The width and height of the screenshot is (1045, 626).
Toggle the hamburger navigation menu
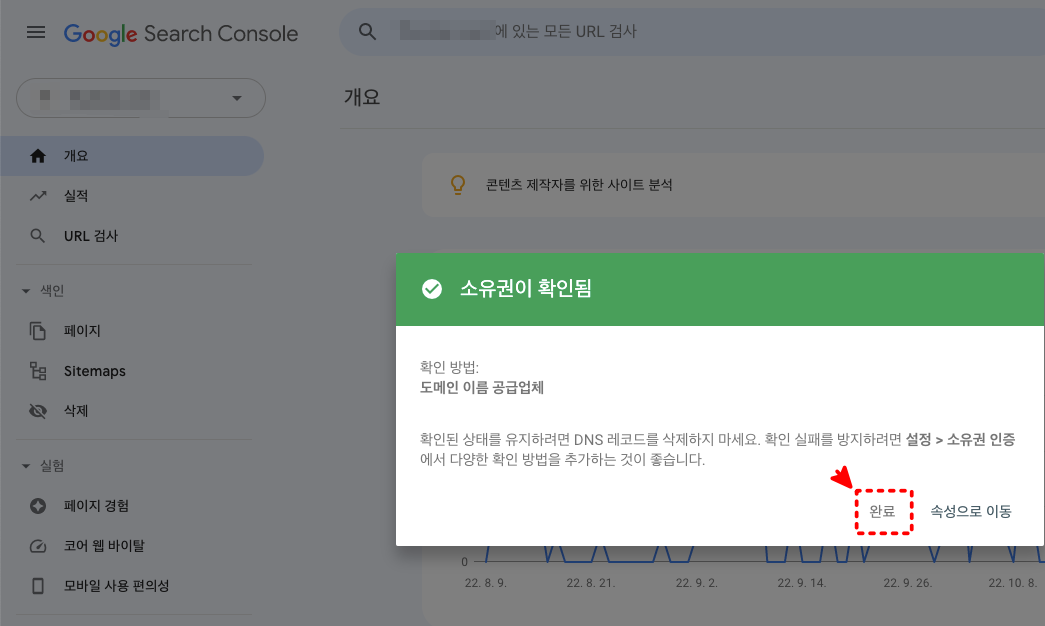tap(36, 32)
